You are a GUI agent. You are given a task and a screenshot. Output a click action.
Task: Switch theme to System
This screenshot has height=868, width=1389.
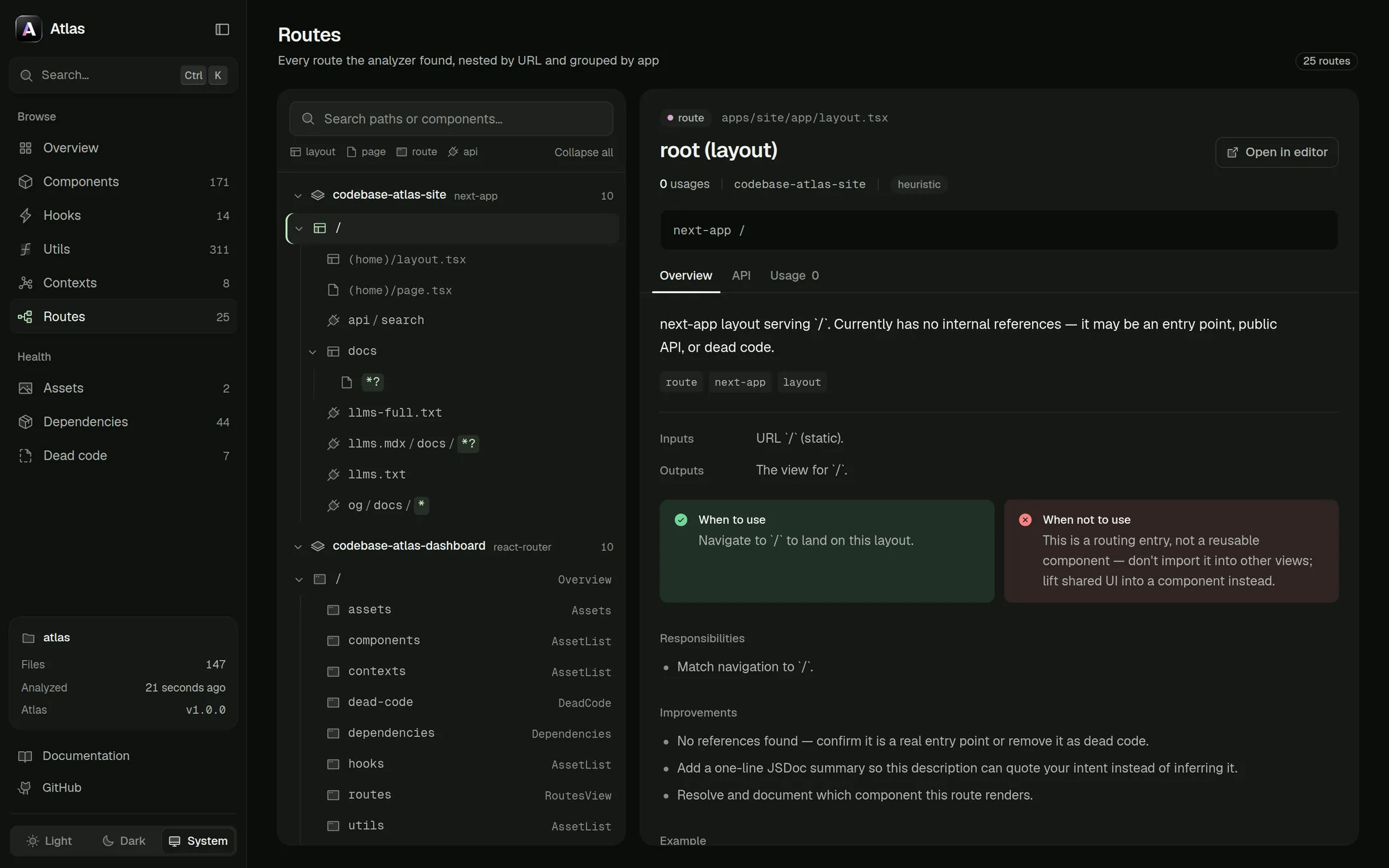pyautogui.click(x=198, y=841)
